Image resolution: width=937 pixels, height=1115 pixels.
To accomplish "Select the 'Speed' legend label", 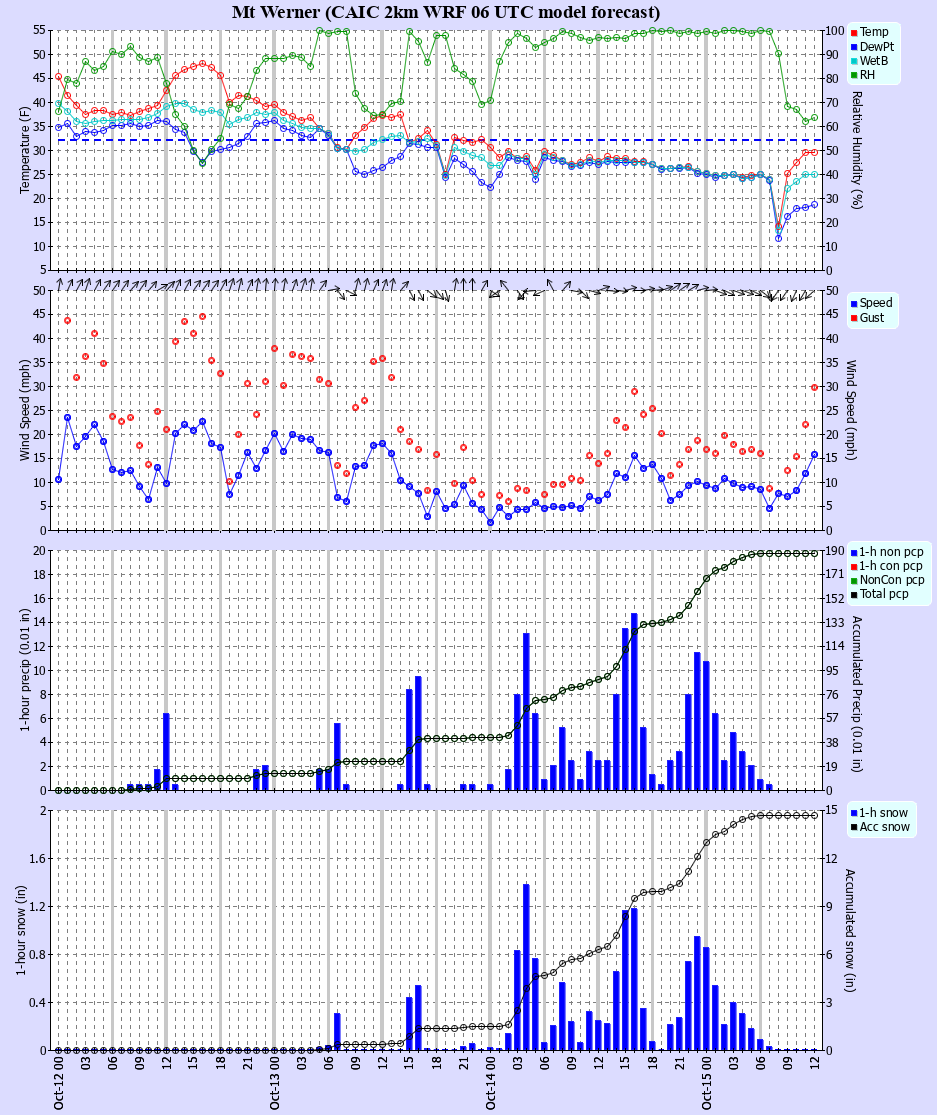I will point(876,303).
